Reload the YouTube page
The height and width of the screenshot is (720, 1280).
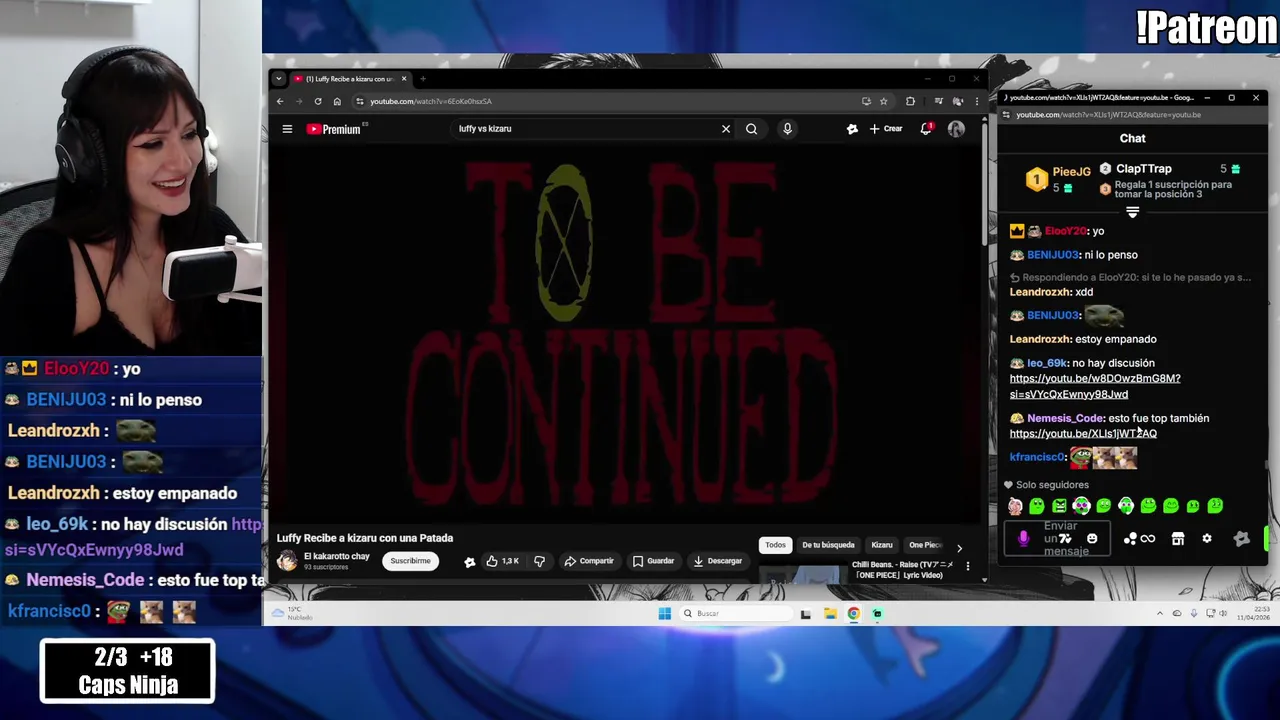[x=318, y=101]
